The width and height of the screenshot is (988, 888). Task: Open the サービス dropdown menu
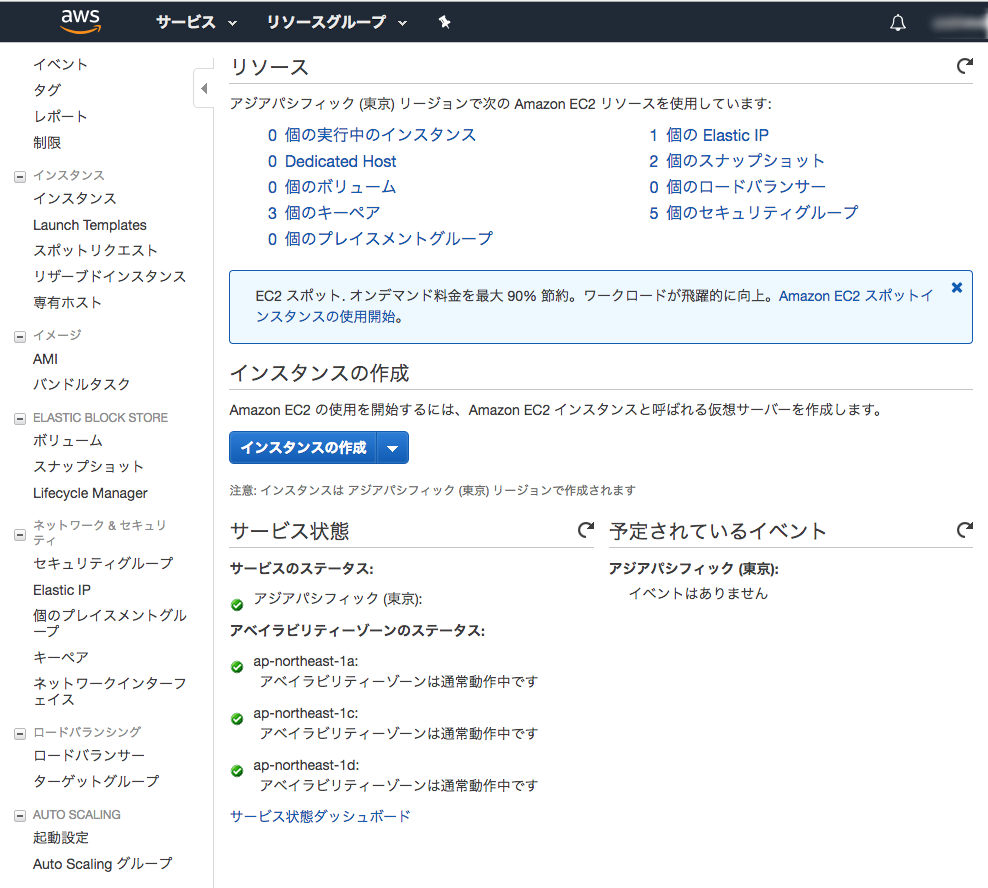196,23
